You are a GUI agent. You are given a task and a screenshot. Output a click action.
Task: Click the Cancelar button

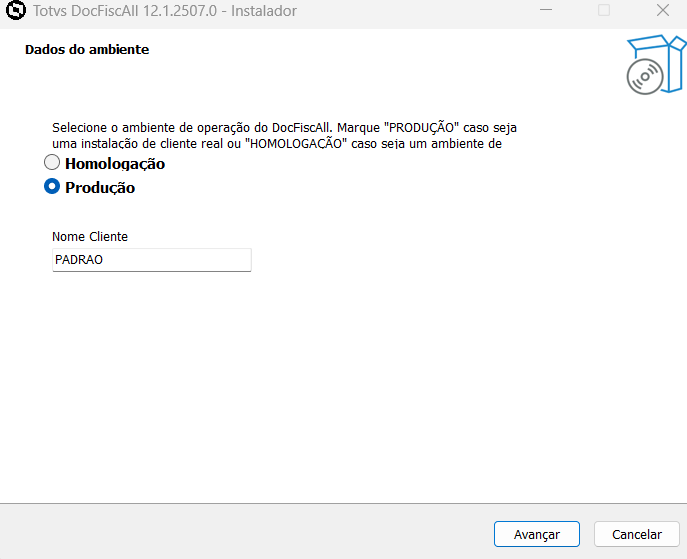click(637, 534)
